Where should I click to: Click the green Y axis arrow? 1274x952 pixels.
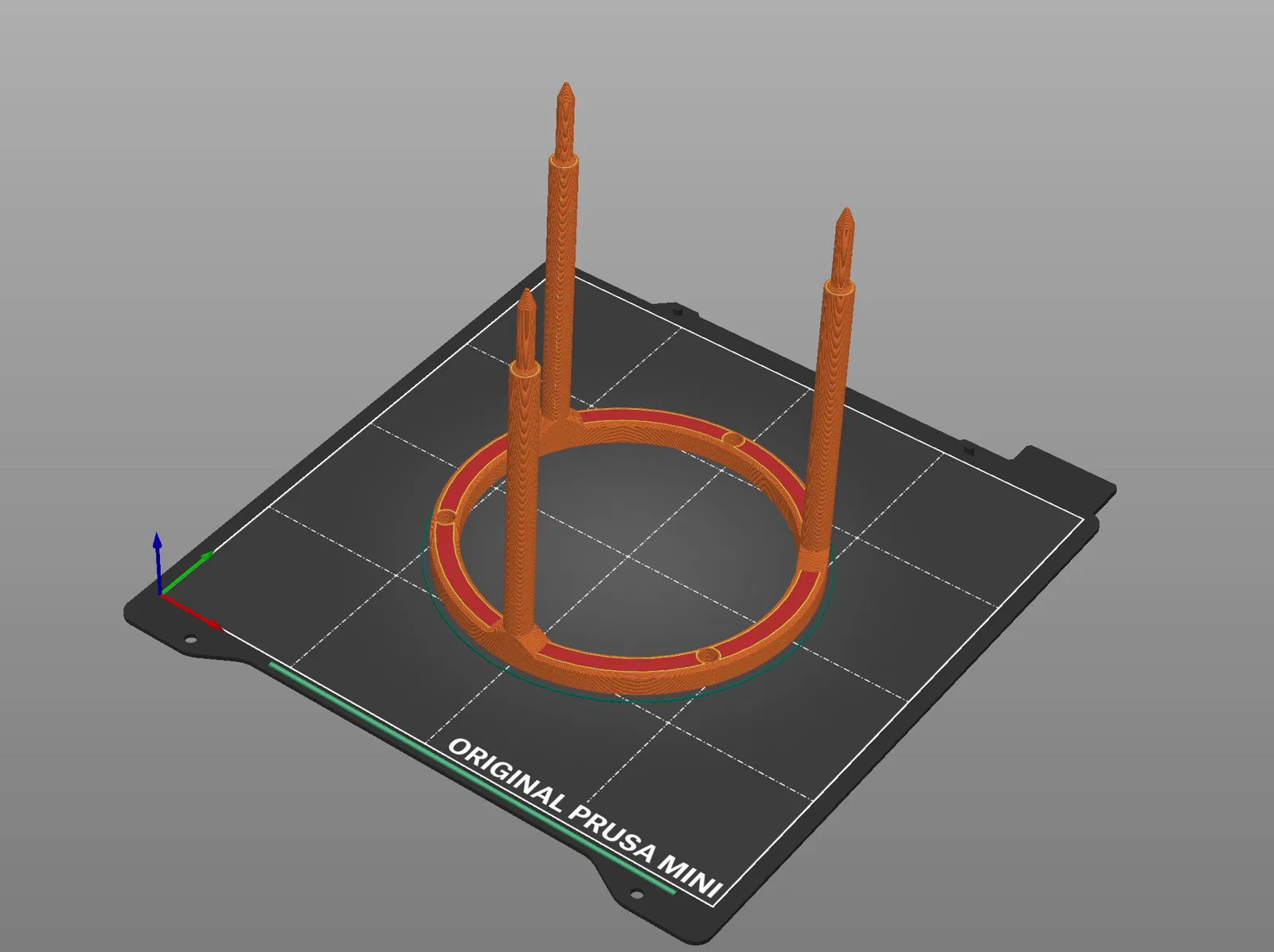pyautogui.click(x=187, y=572)
